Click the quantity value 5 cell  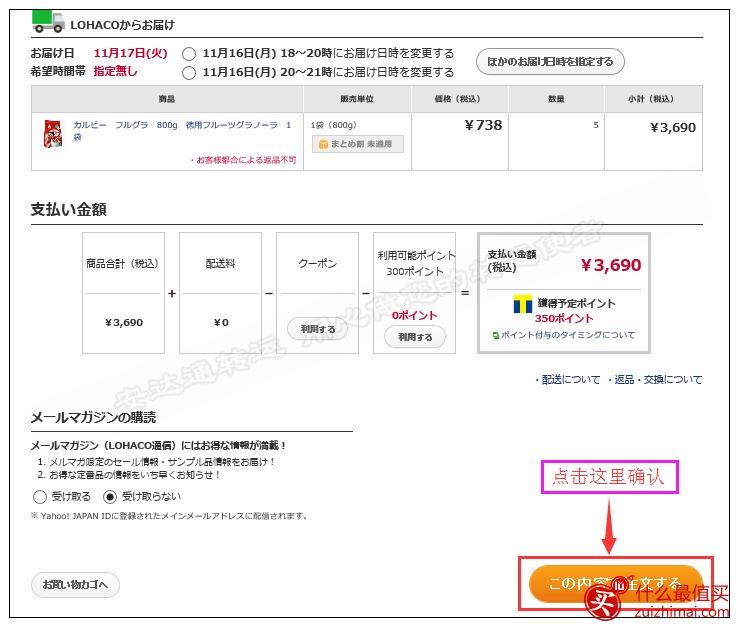595,125
